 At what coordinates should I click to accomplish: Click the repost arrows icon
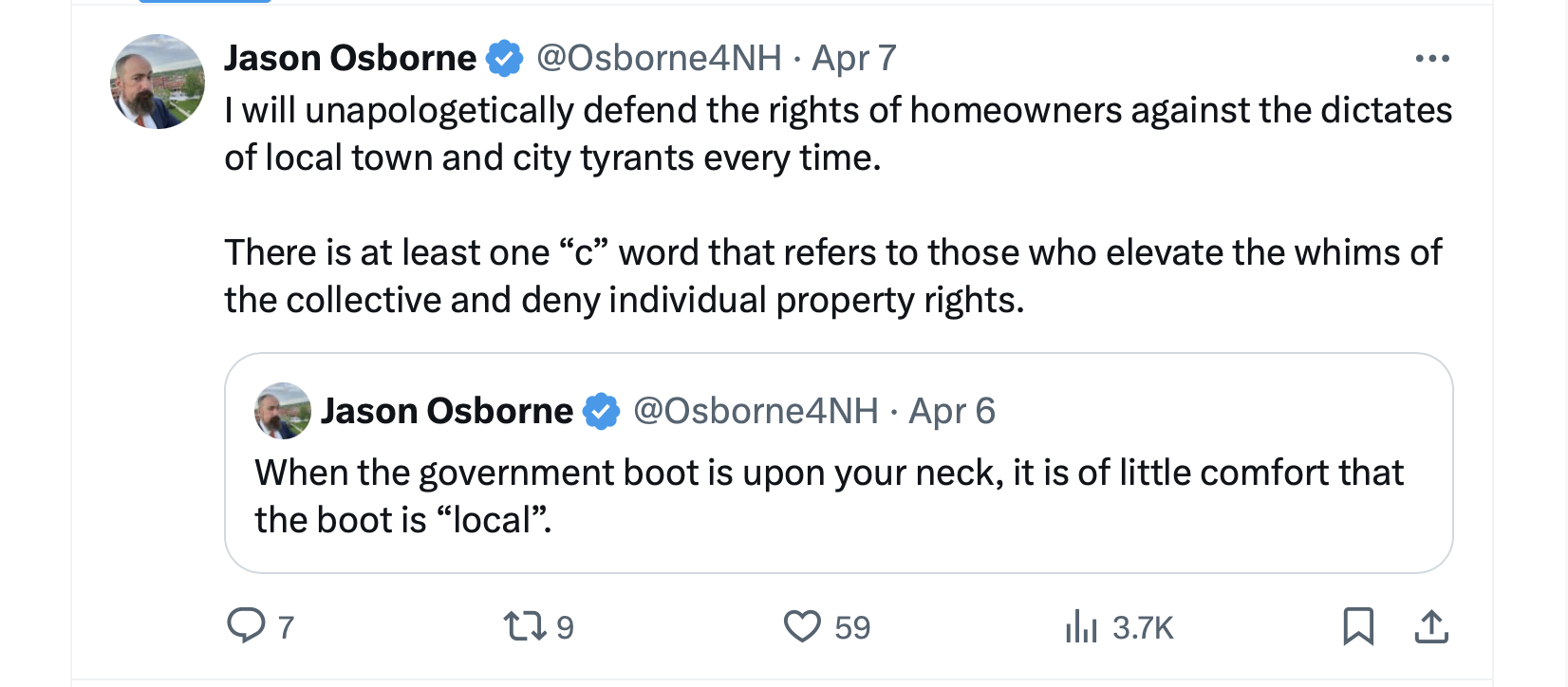[523, 626]
